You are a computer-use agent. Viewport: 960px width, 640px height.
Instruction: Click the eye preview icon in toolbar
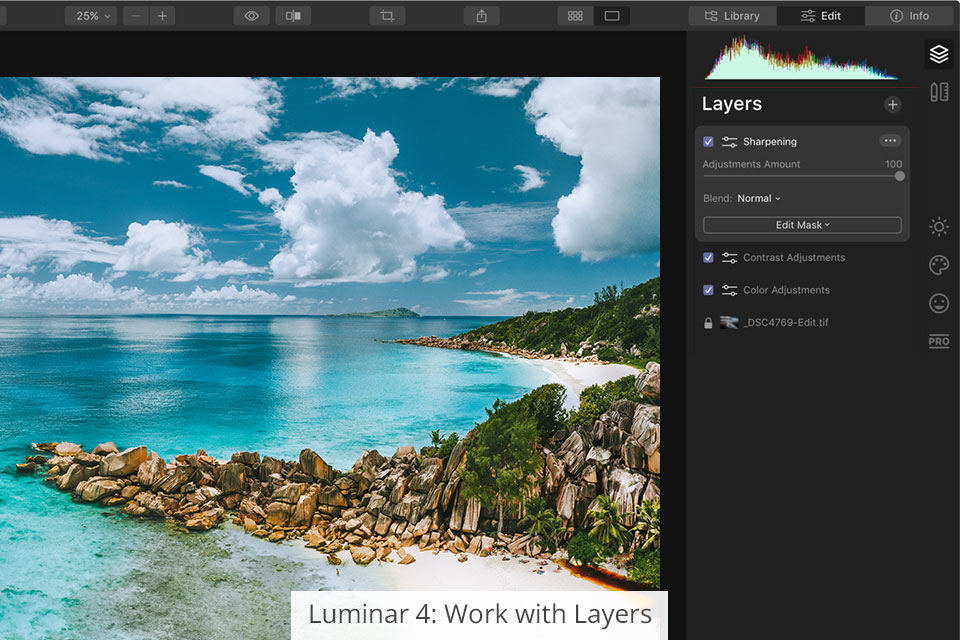point(251,16)
